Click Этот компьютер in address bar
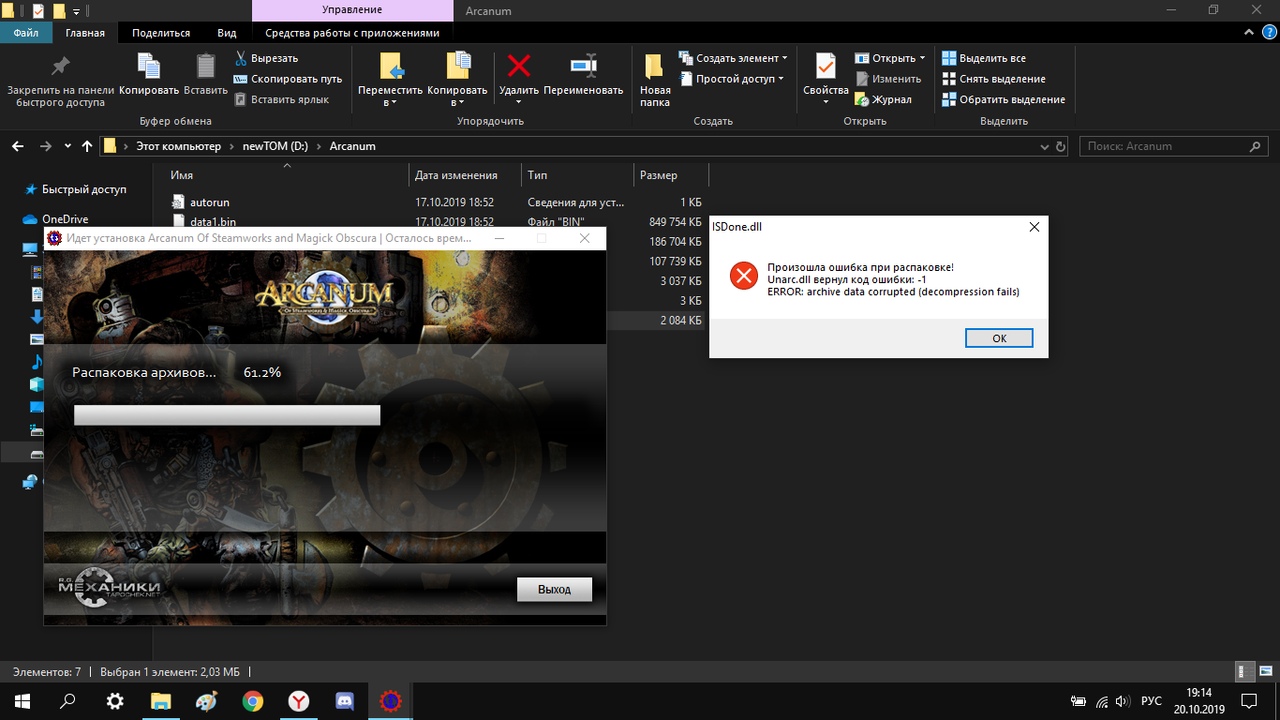The height and width of the screenshot is (720, 1280). click(178, 146)
